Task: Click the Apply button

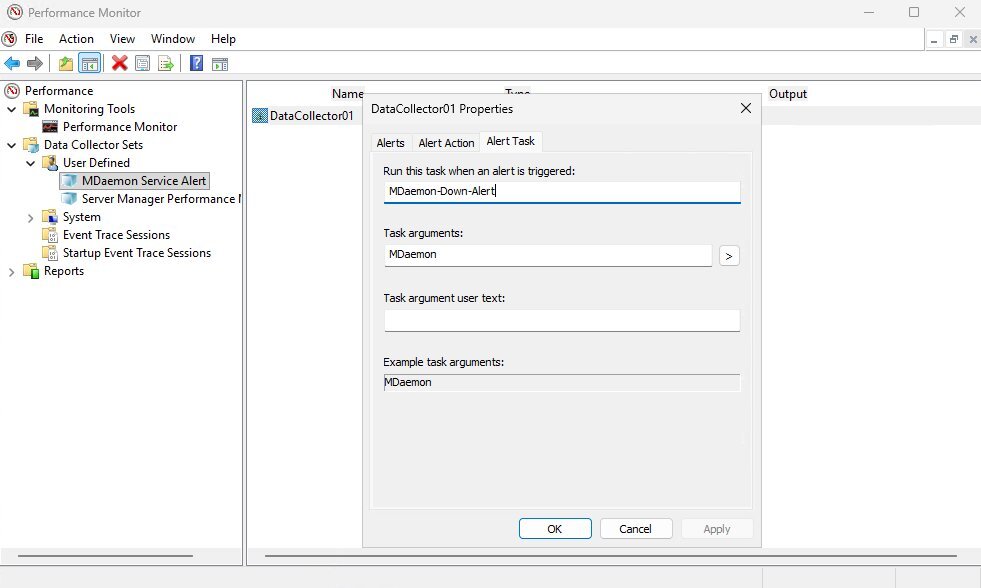Action: coord(717,529)
